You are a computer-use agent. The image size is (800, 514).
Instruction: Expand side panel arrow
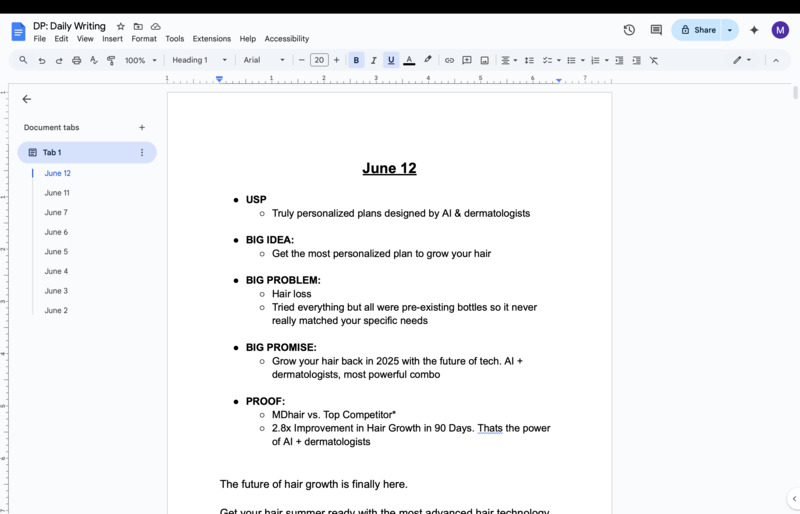[x=794, y=499]
